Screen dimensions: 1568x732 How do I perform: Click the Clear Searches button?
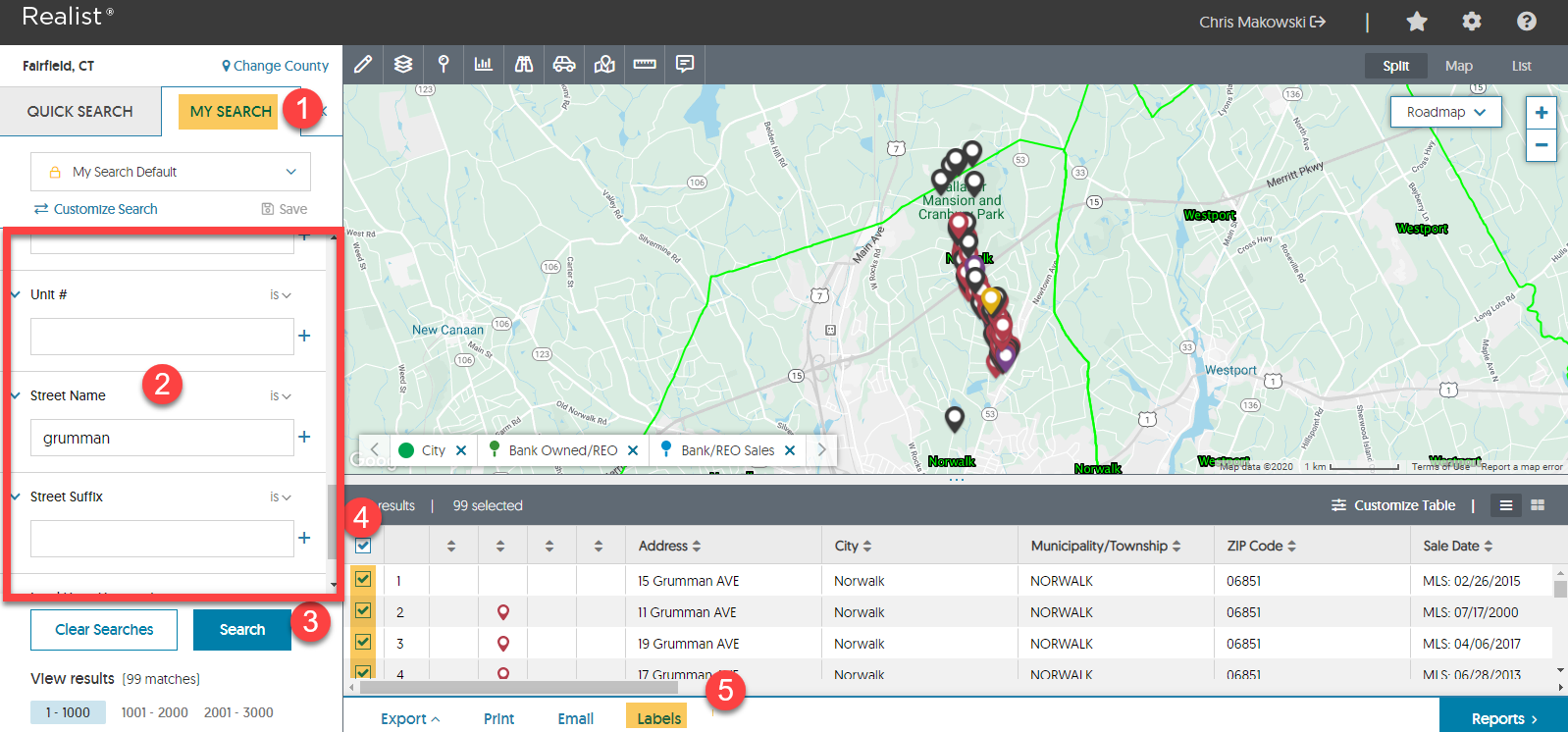pyautogui.click(x=104, y=630)
